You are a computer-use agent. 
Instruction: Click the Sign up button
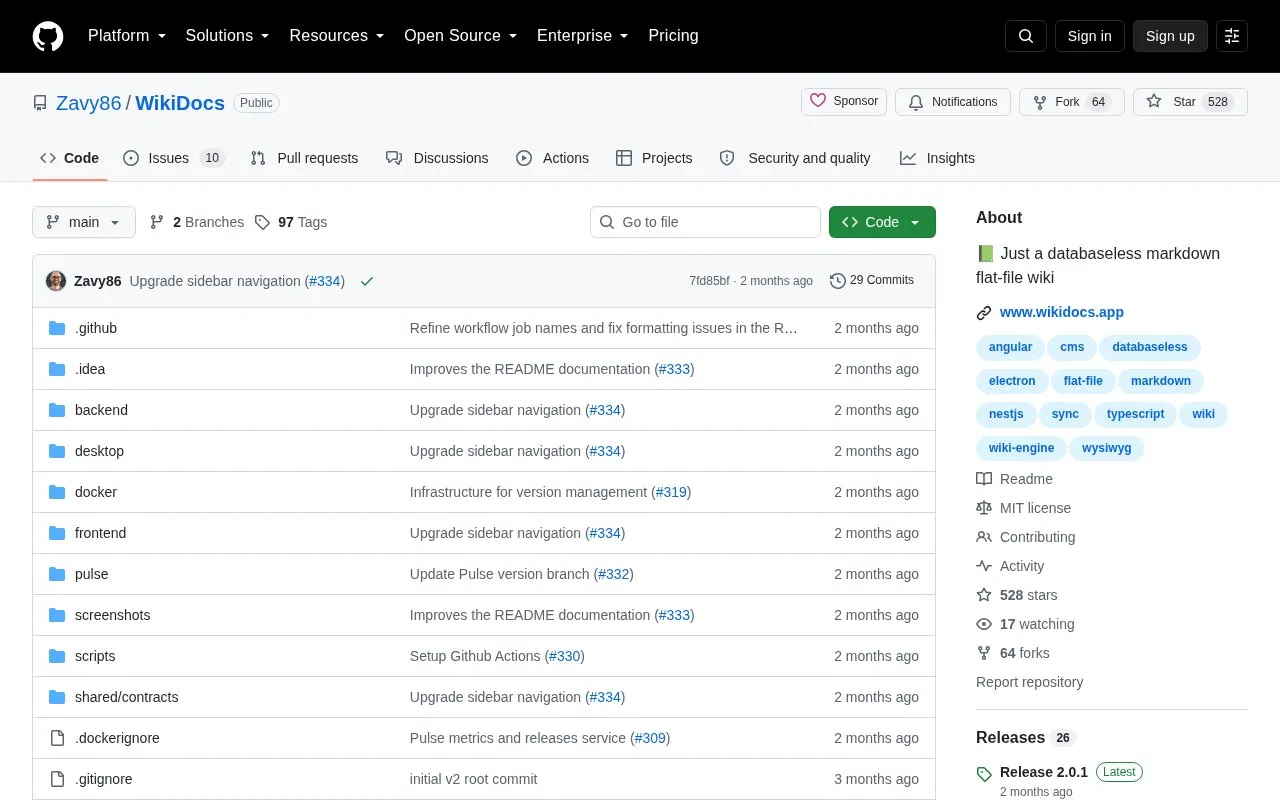(1170, 36)
